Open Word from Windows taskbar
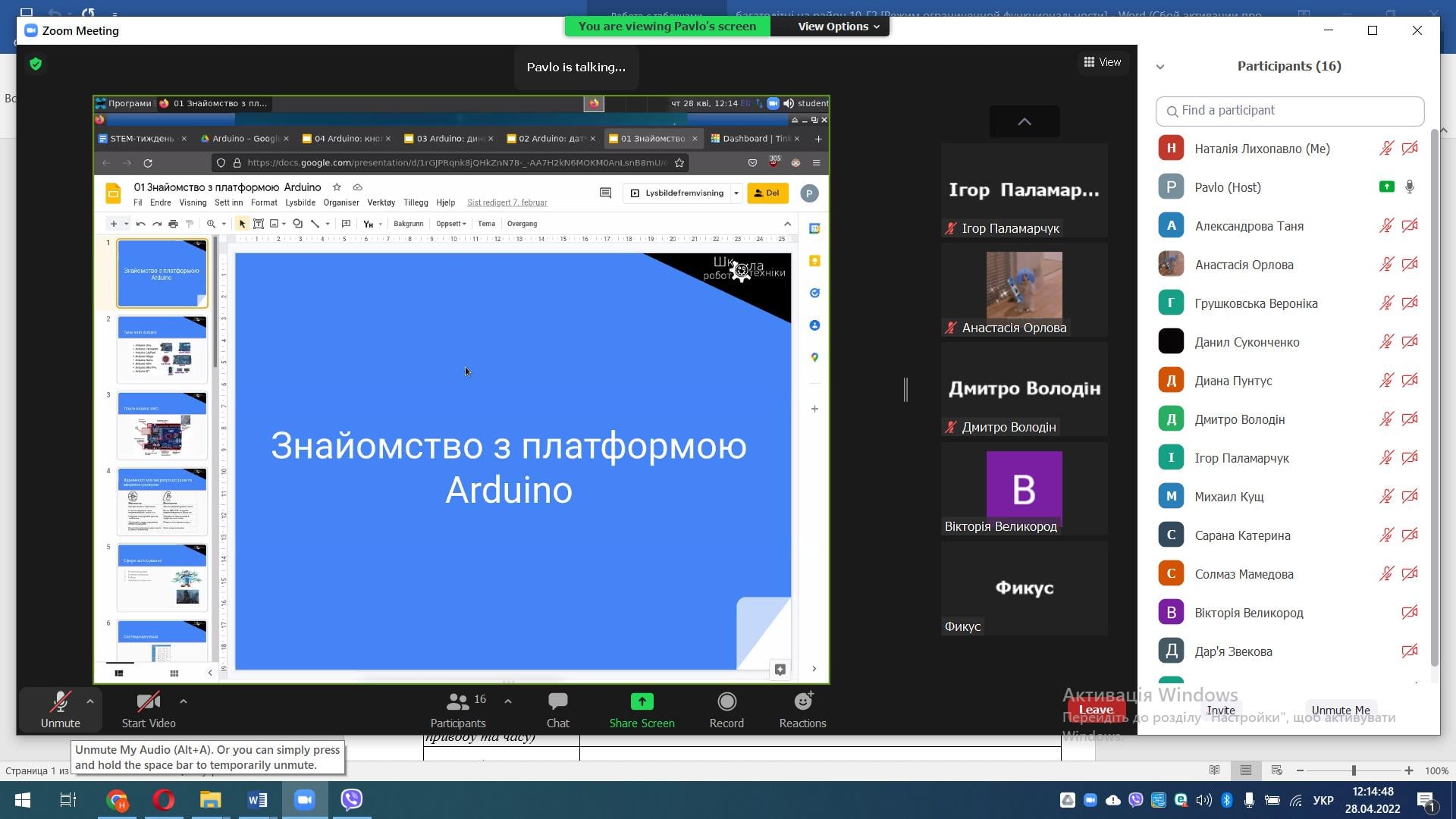The height and width of the screenshot is (819, 1456). (257, 800)
